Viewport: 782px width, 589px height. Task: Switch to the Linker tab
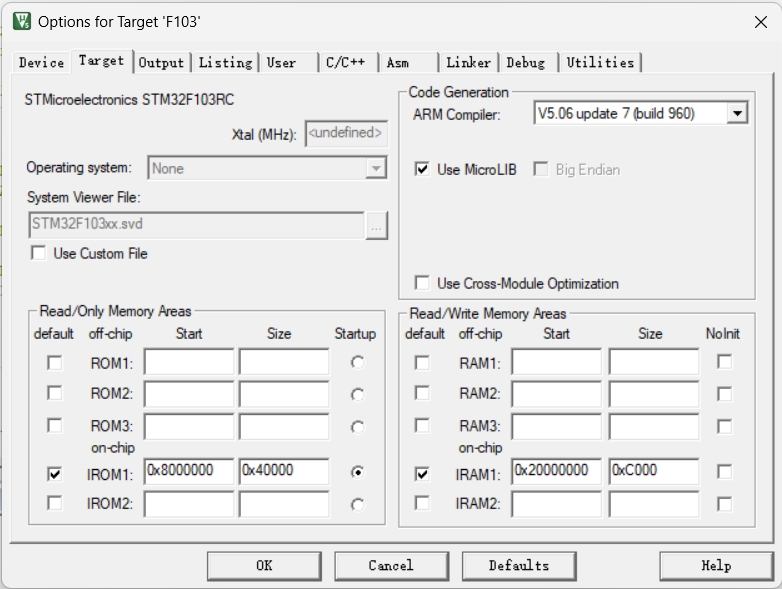(468, 63)
